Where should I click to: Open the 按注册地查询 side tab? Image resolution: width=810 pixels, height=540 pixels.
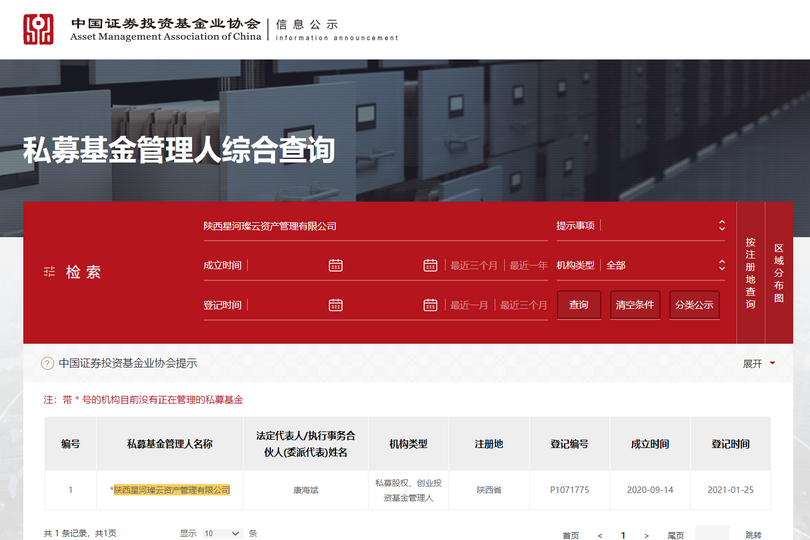pos(750,273)
